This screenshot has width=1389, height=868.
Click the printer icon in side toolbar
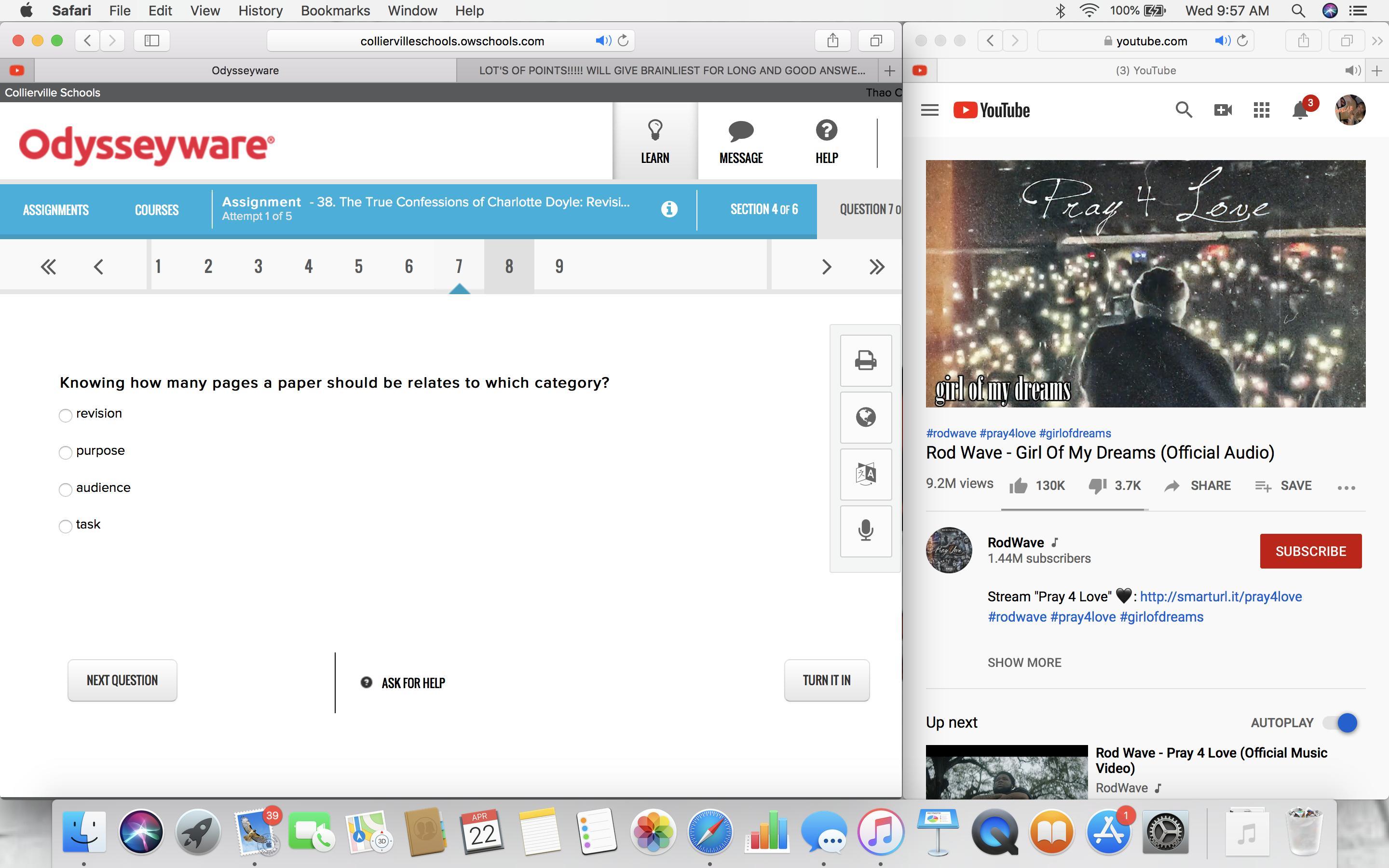[x=866, y=361]
